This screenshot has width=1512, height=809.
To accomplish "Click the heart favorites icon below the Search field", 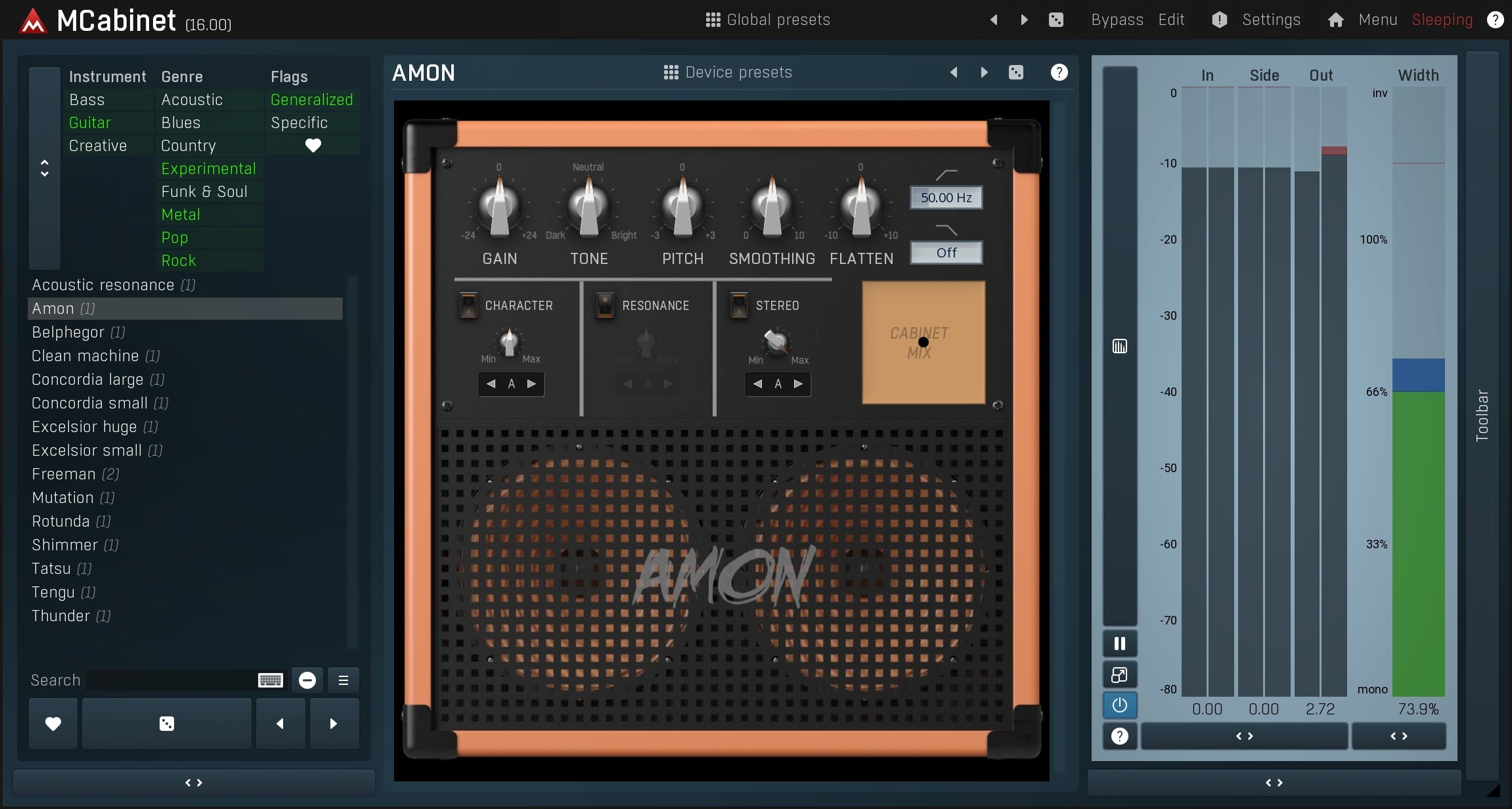I will 52,723.
